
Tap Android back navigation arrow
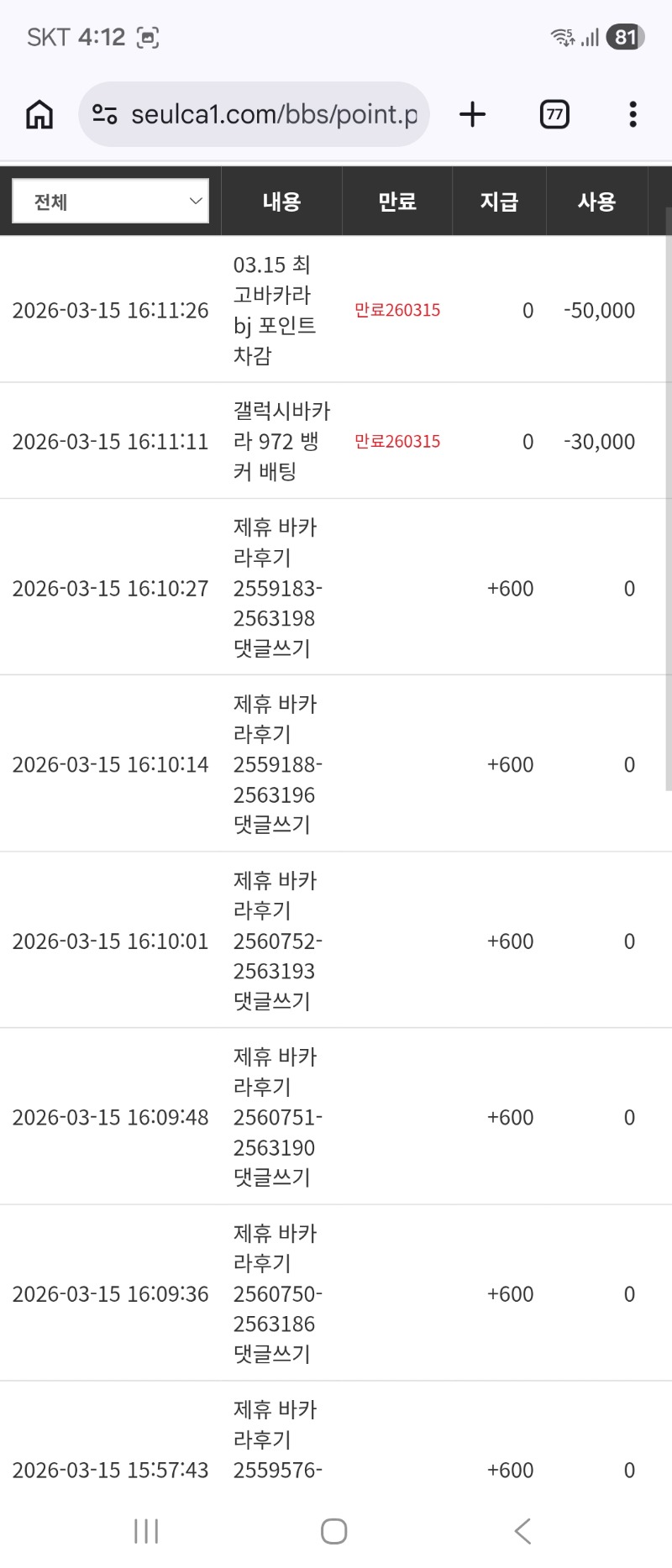(x=522, y=1531)
